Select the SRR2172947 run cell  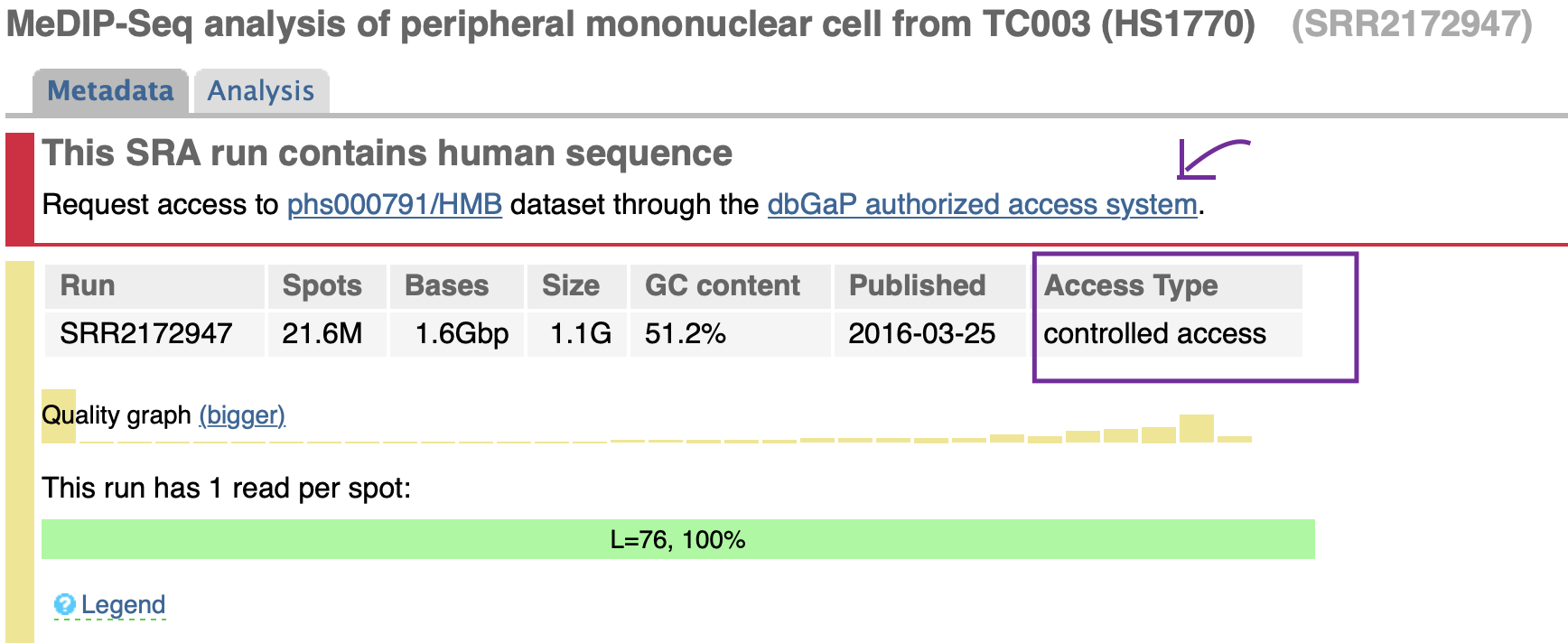pyautogui.click(x=146, y=334)
